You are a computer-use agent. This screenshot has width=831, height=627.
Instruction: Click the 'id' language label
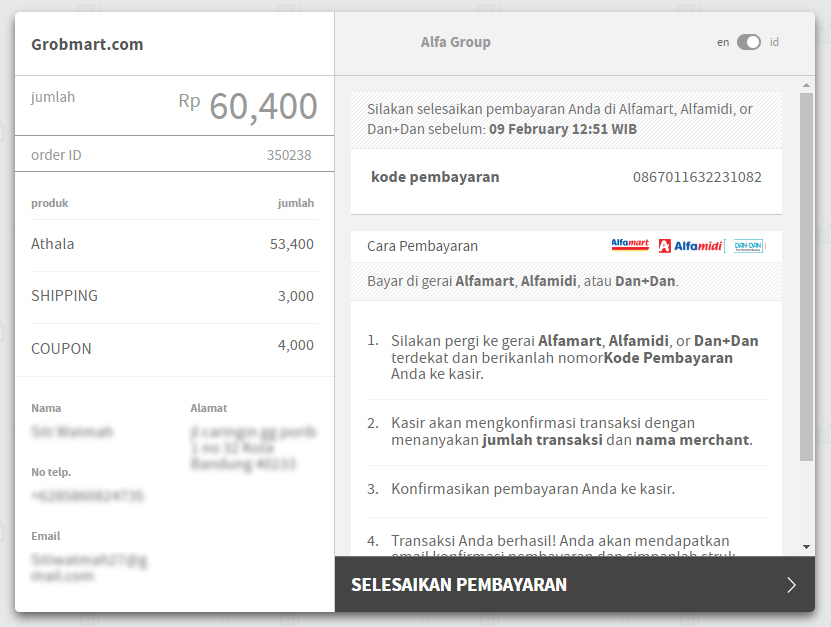click(774, 42)
